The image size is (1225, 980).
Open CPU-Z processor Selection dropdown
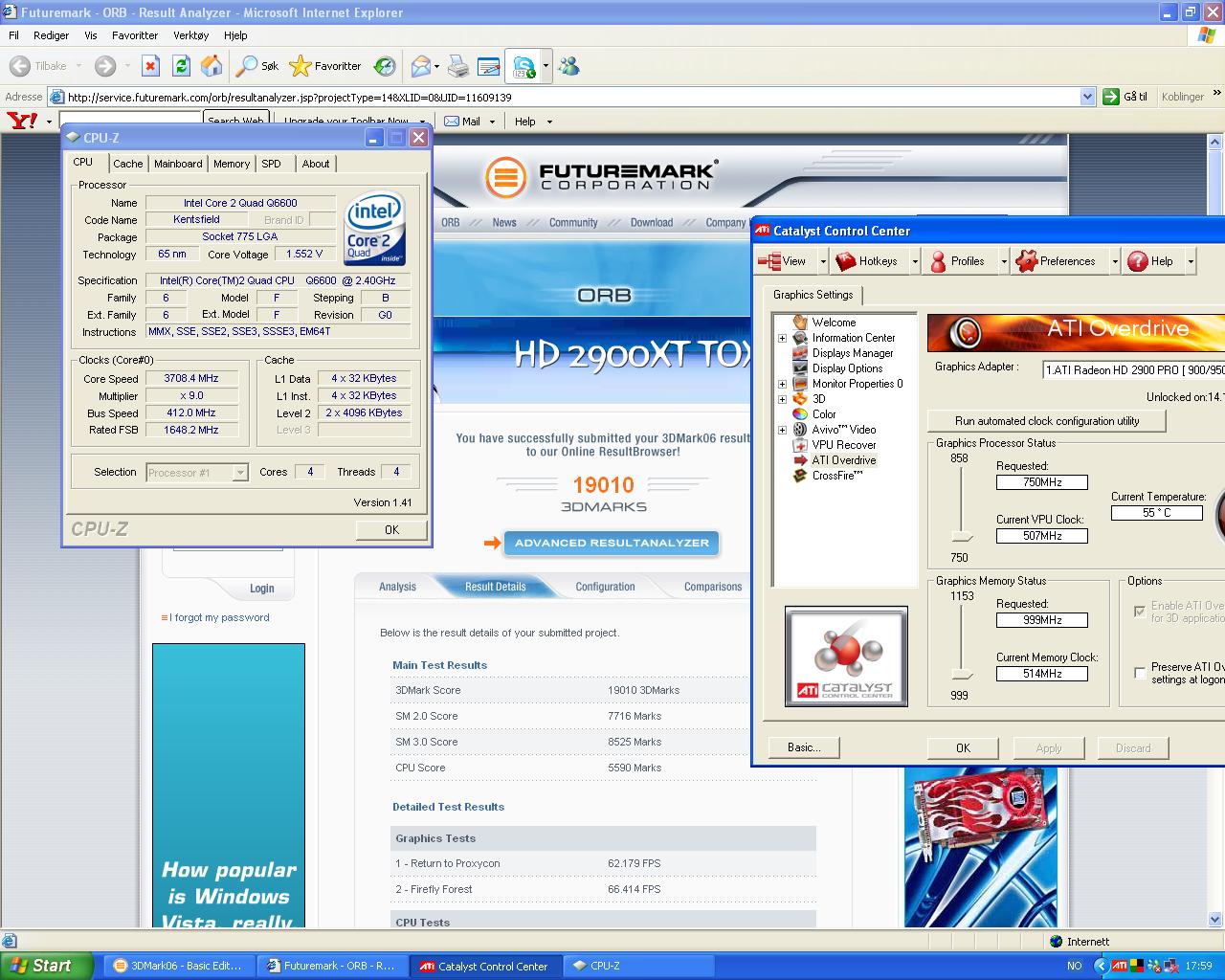(x=240, y=472)
